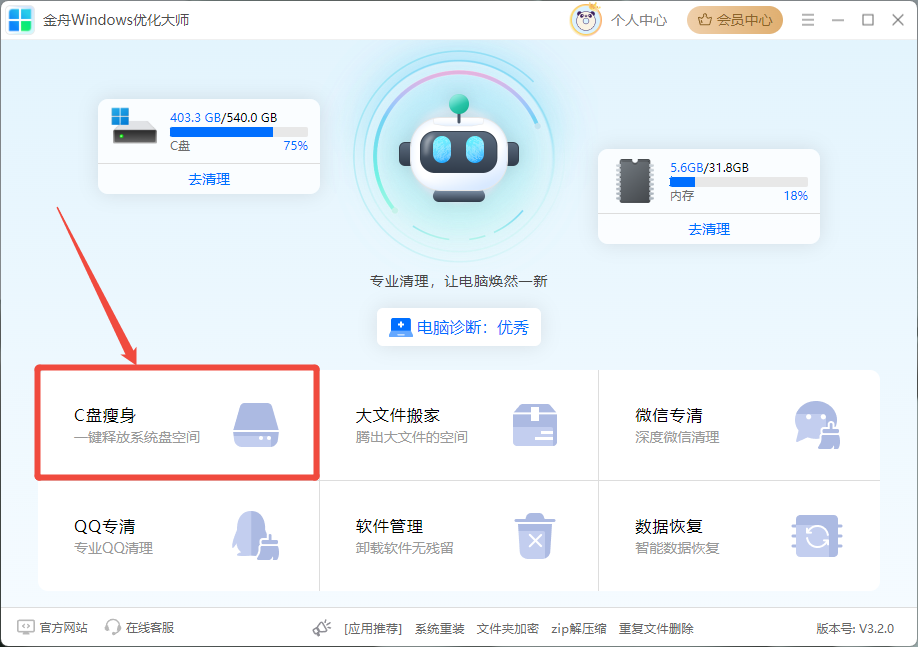The height and width of the screenshot is (647, 918).
Task: Click the zip解压缩 link
Action: (x=578, y=628)
